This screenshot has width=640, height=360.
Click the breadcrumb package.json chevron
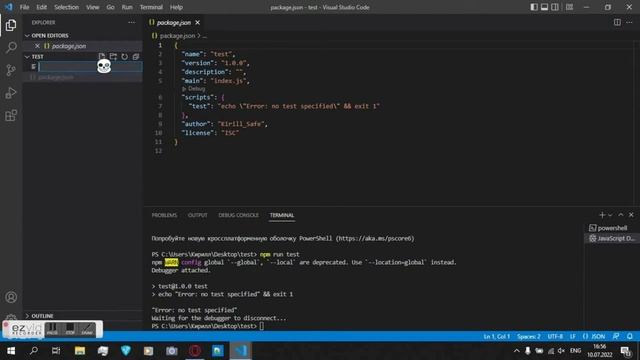click(199, 36)
